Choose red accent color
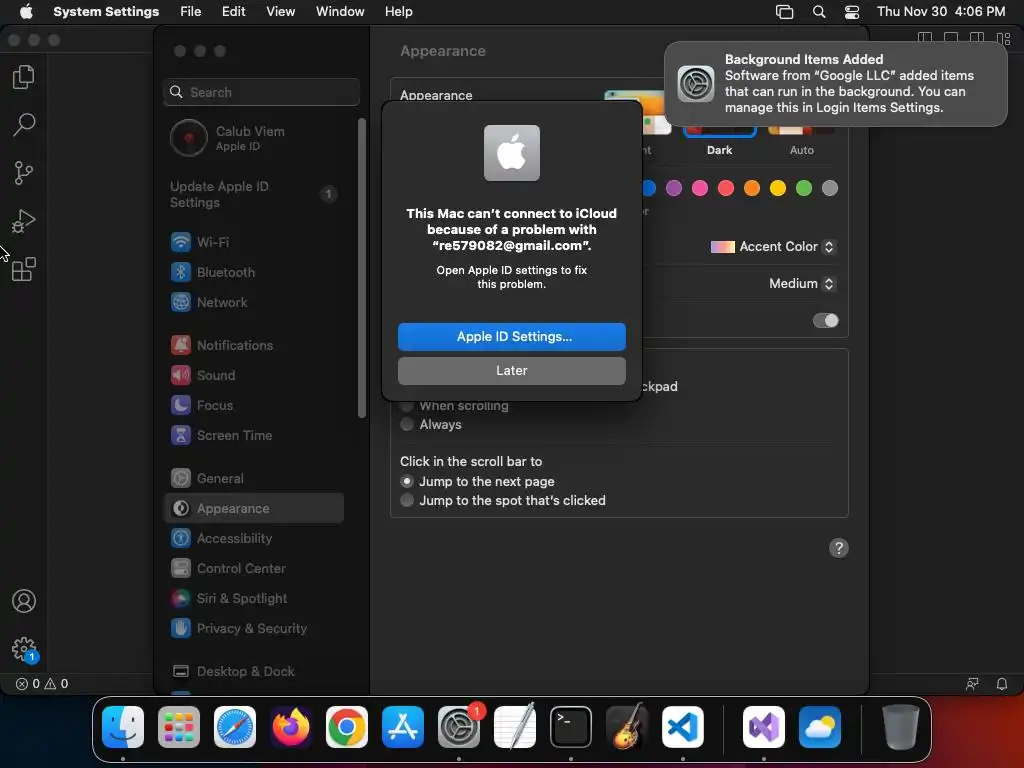Screen dimensions: 1024x768 pos(726,189)
